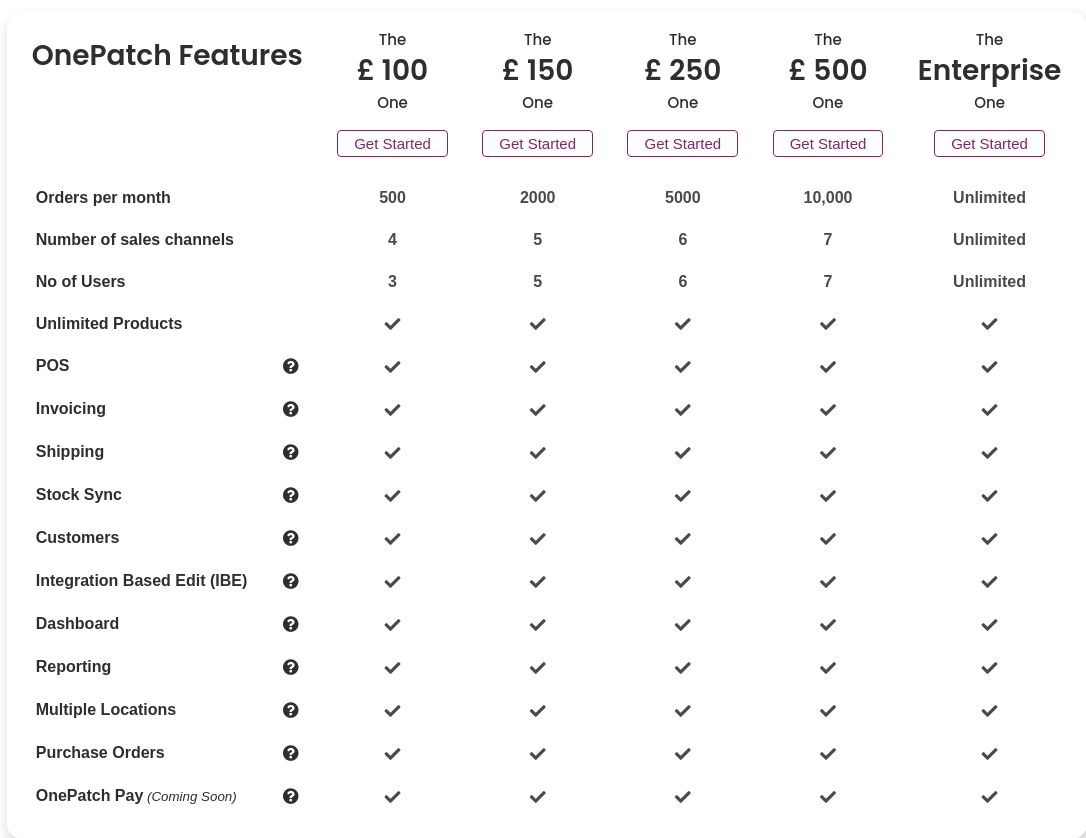Click the OnePatch Features heading
Viewport: 1086px width, 838px height.
(x=167, y=56)
